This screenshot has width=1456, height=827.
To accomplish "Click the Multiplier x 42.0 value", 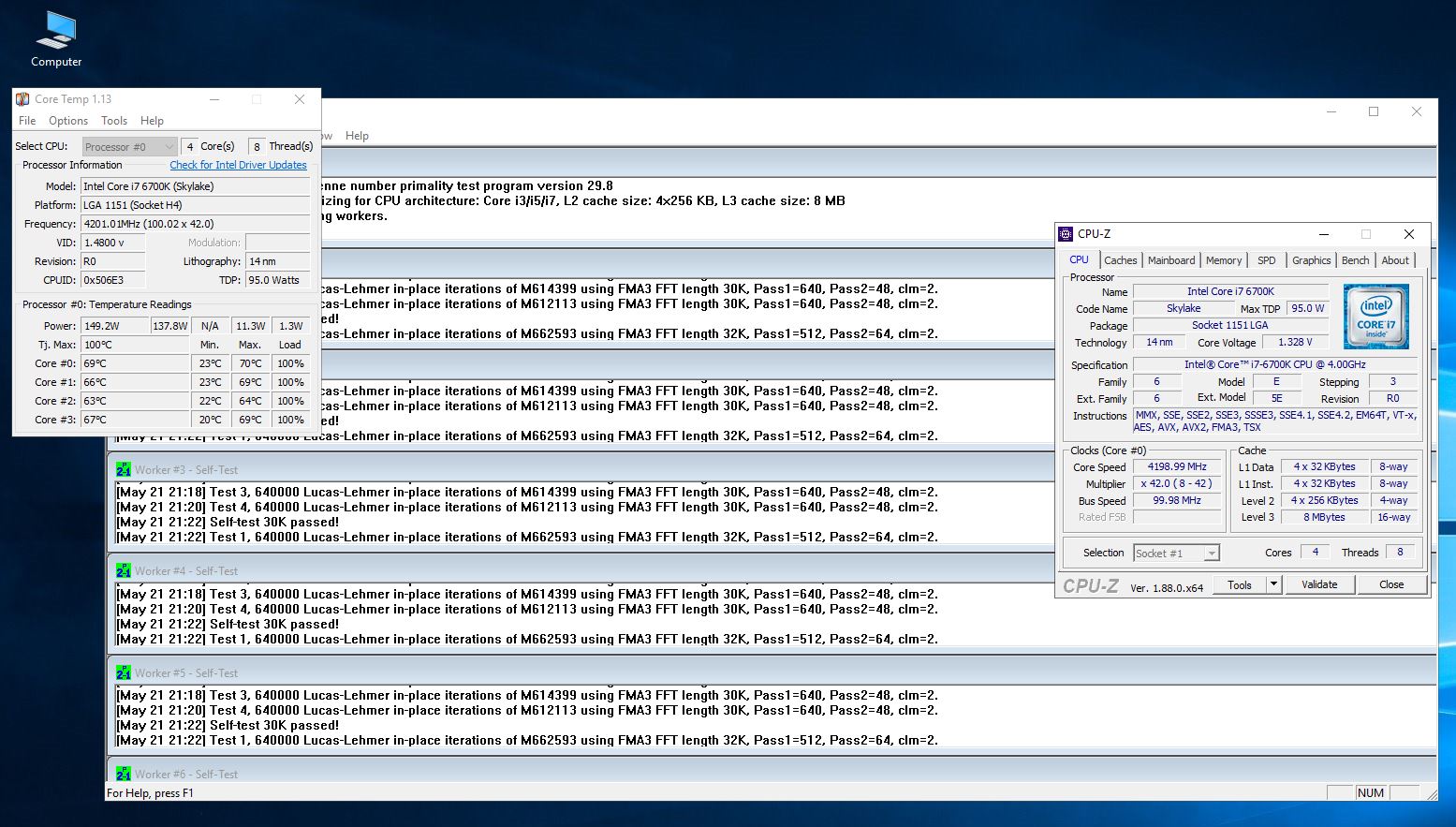I will tap(1177, 483).
